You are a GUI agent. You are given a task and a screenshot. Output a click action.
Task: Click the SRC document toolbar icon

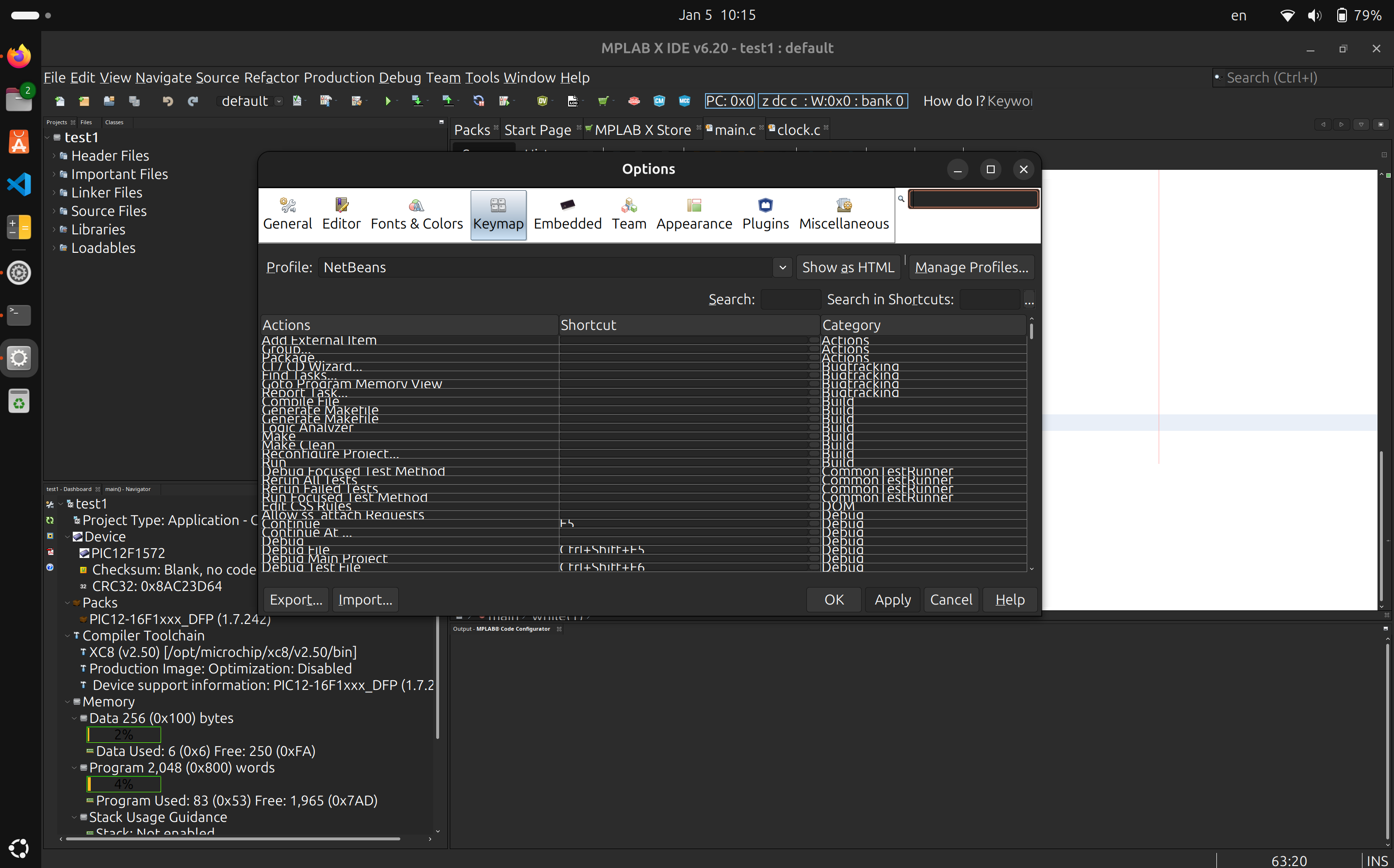pos(297,101)
